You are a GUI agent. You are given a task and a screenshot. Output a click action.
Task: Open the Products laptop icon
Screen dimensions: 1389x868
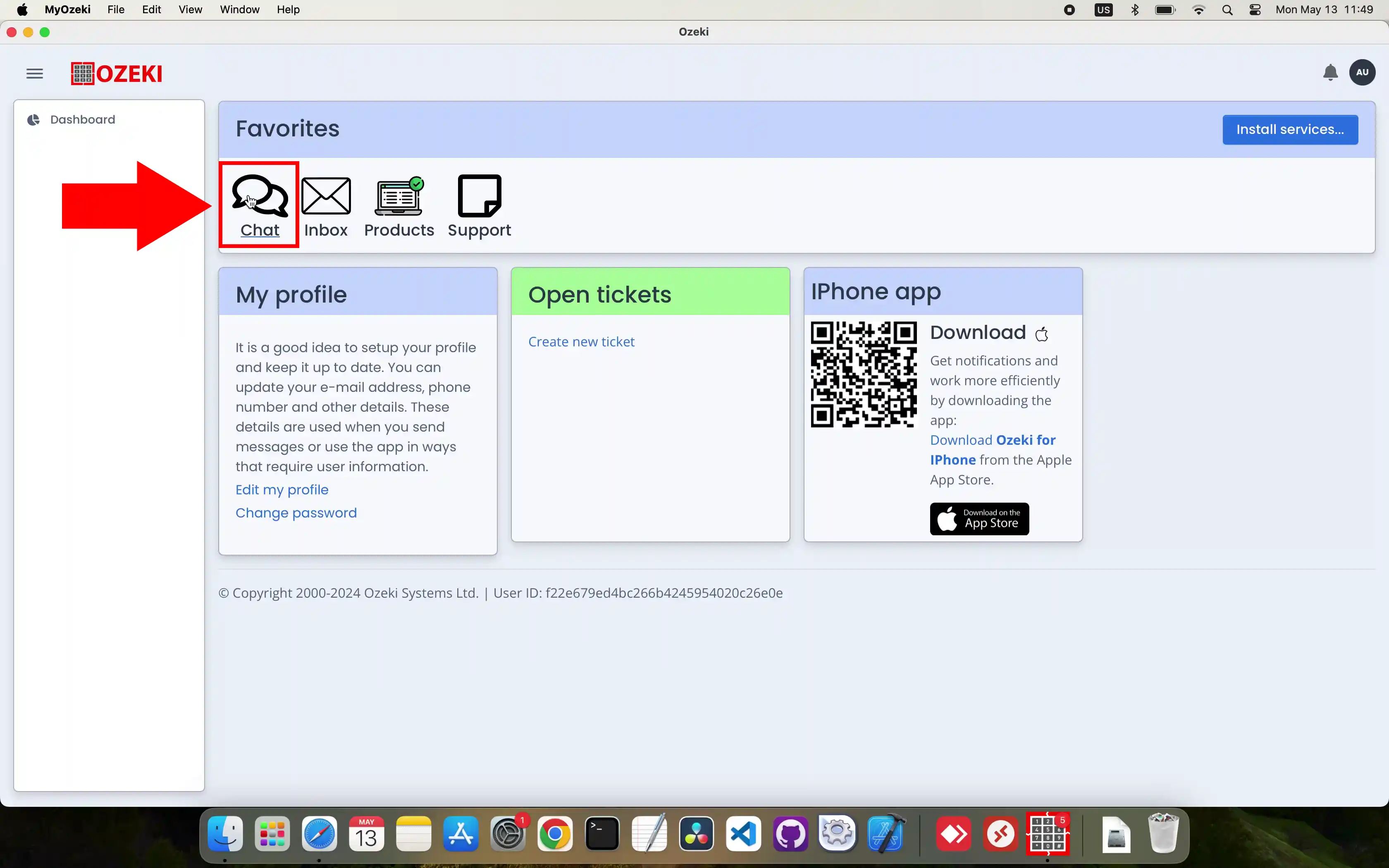tap(399, 196)
